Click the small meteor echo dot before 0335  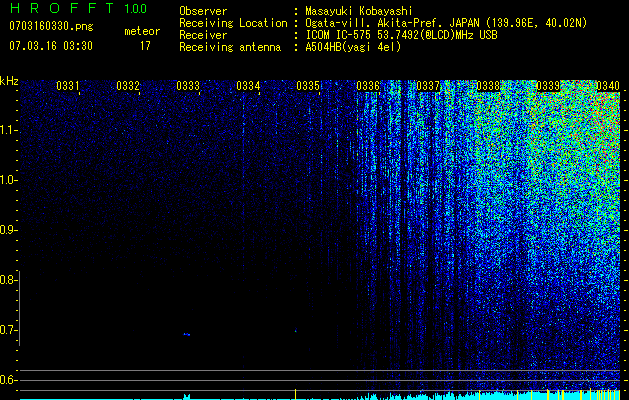pyautogui.click(x=296, y=331)
